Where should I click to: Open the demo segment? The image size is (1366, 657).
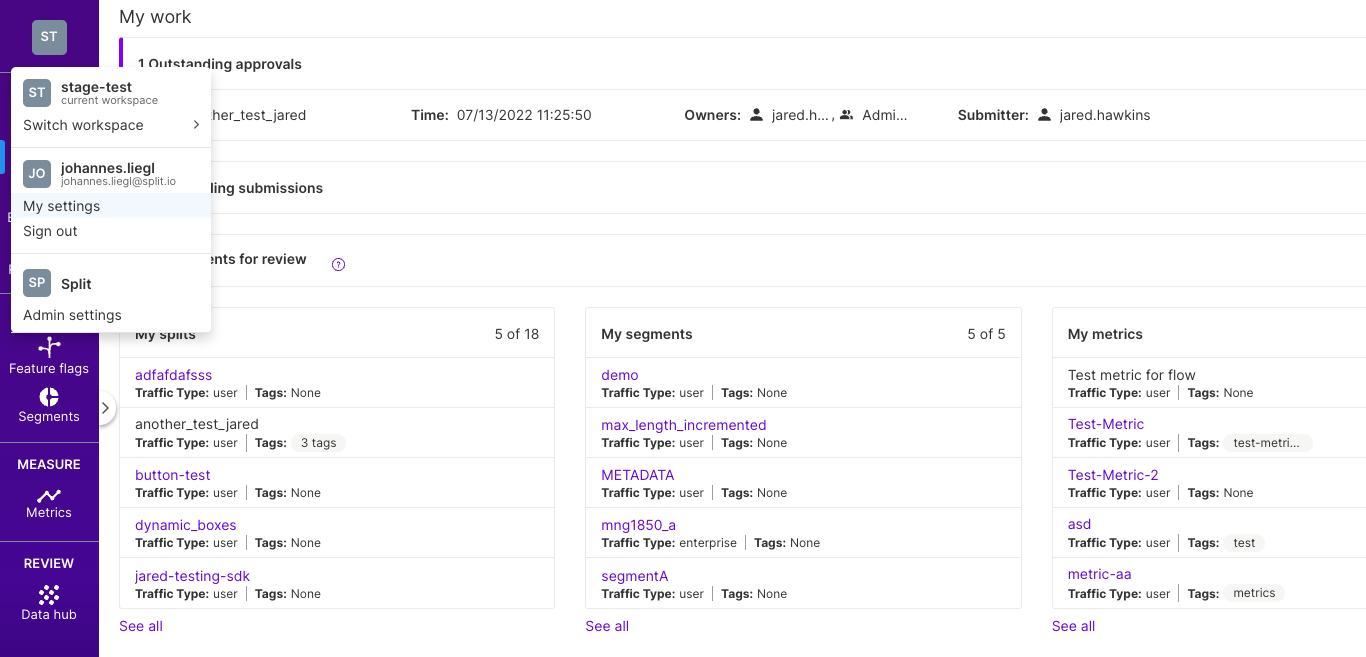pyautogui.click(x=620, y=375)
